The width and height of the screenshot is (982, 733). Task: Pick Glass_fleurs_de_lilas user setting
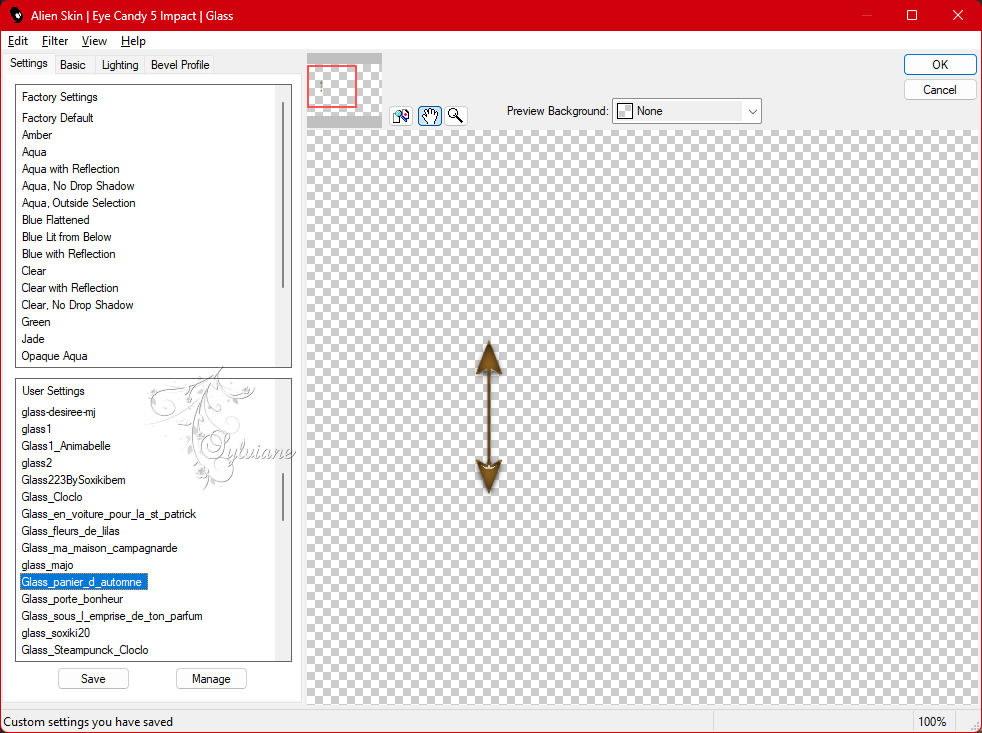tap(70, 531)
